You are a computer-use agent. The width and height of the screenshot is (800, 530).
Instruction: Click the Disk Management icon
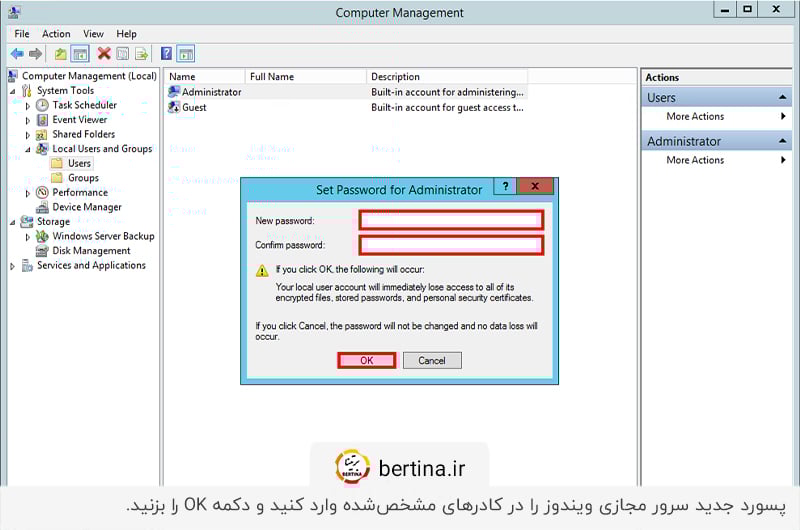(42, 251)
